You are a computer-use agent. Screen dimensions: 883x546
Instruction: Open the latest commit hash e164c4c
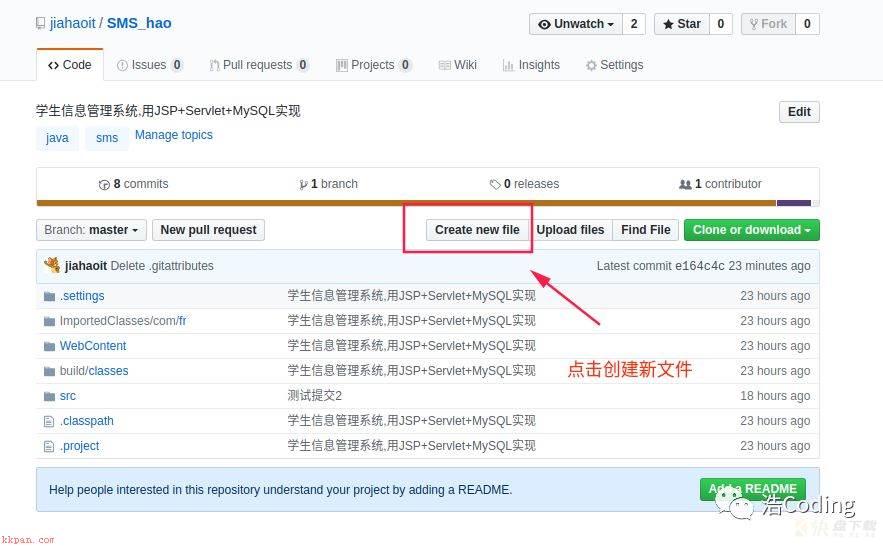coord(699,266)
